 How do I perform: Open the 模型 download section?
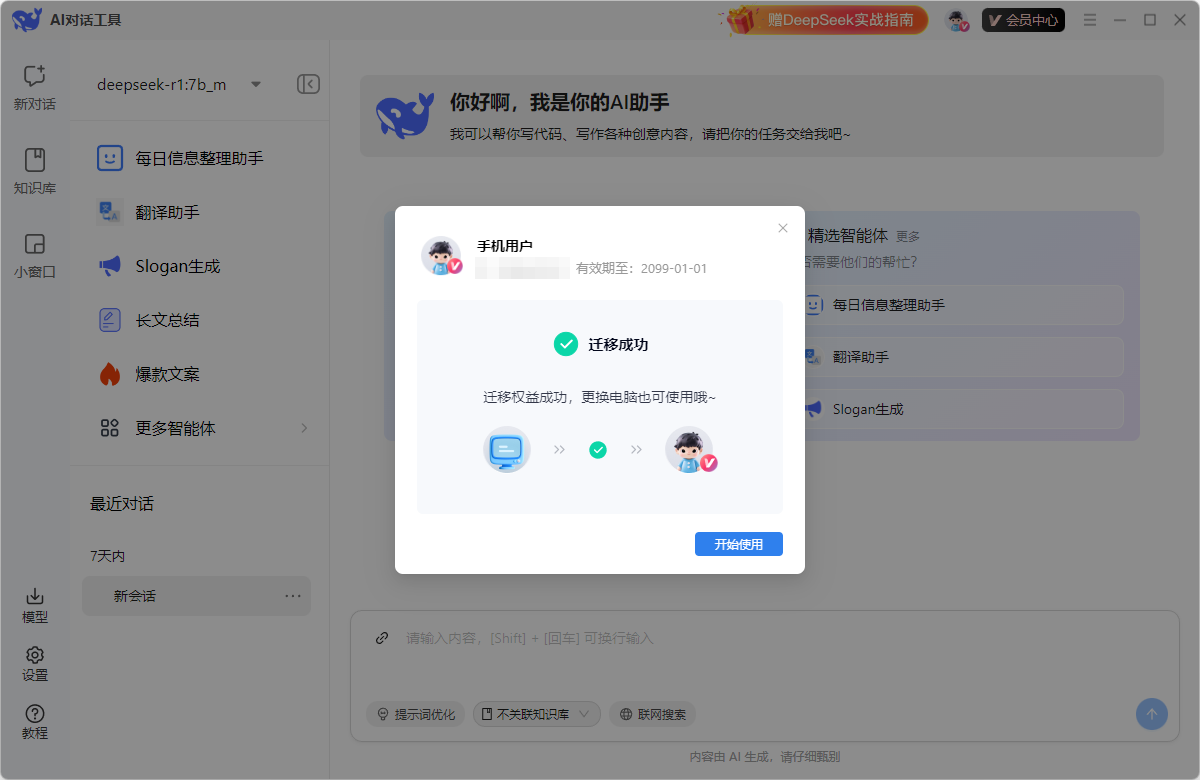tap(34, 605)
